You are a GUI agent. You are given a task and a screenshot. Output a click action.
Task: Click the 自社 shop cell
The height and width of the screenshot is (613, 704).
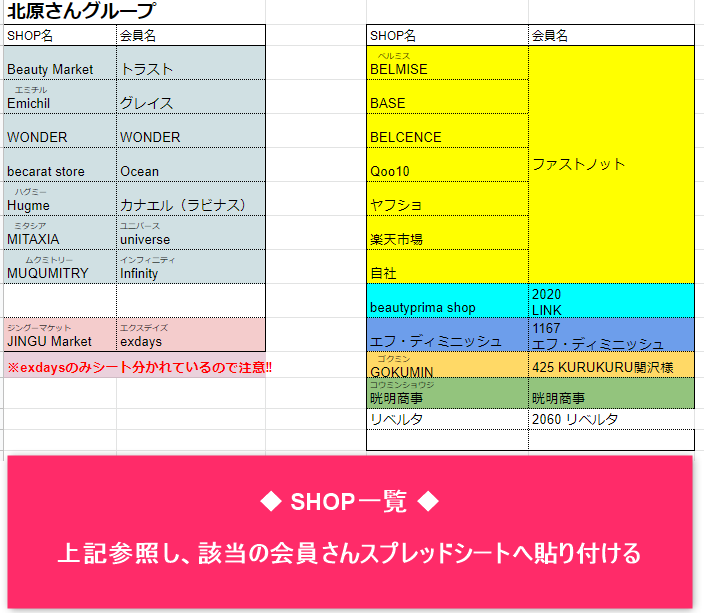(447, 266)
